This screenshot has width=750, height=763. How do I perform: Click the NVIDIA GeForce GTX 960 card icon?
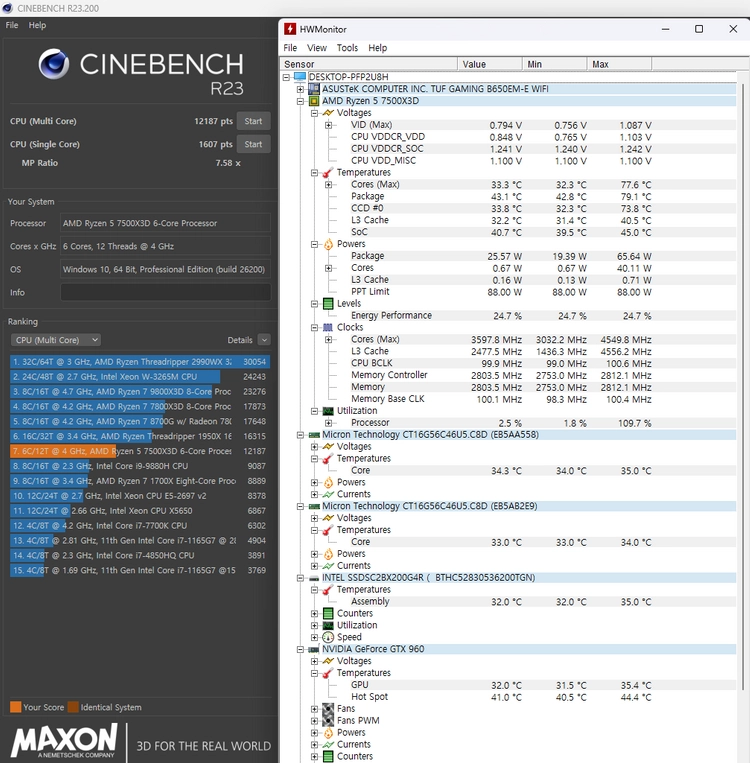[314, 650]
